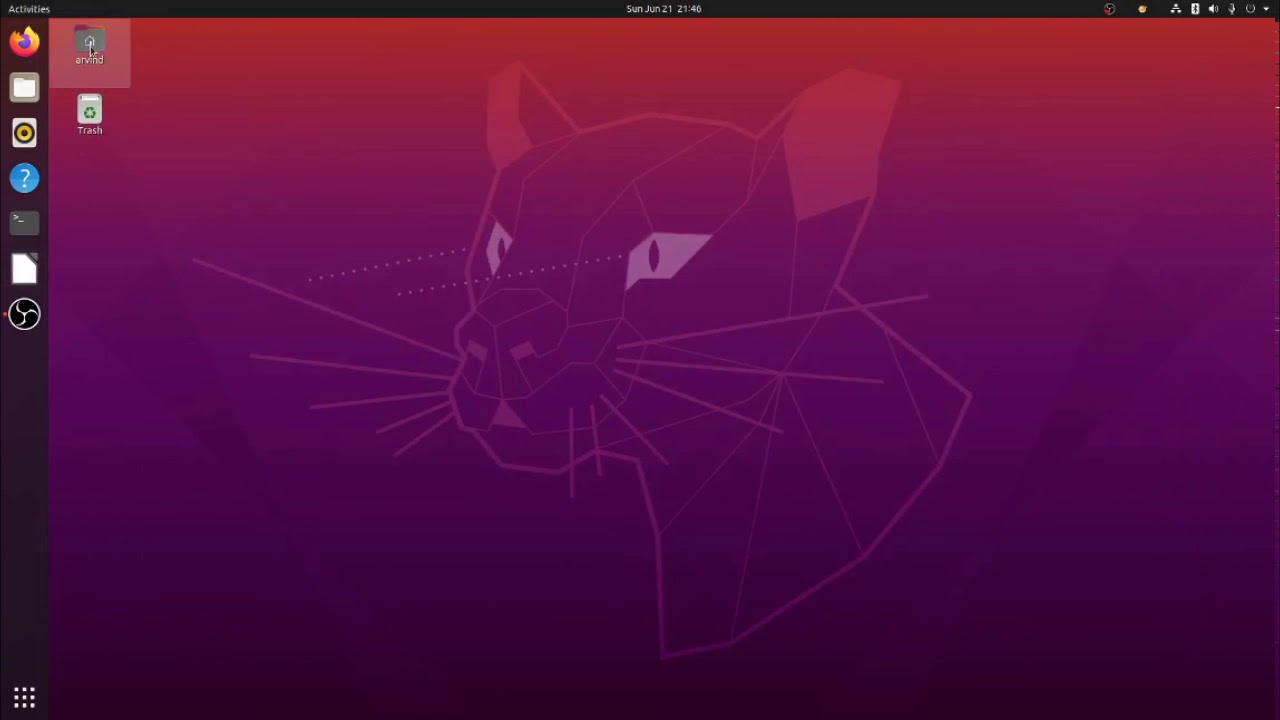Open LibreOffice document icon in dock
1280x720 pixels.
24,269
